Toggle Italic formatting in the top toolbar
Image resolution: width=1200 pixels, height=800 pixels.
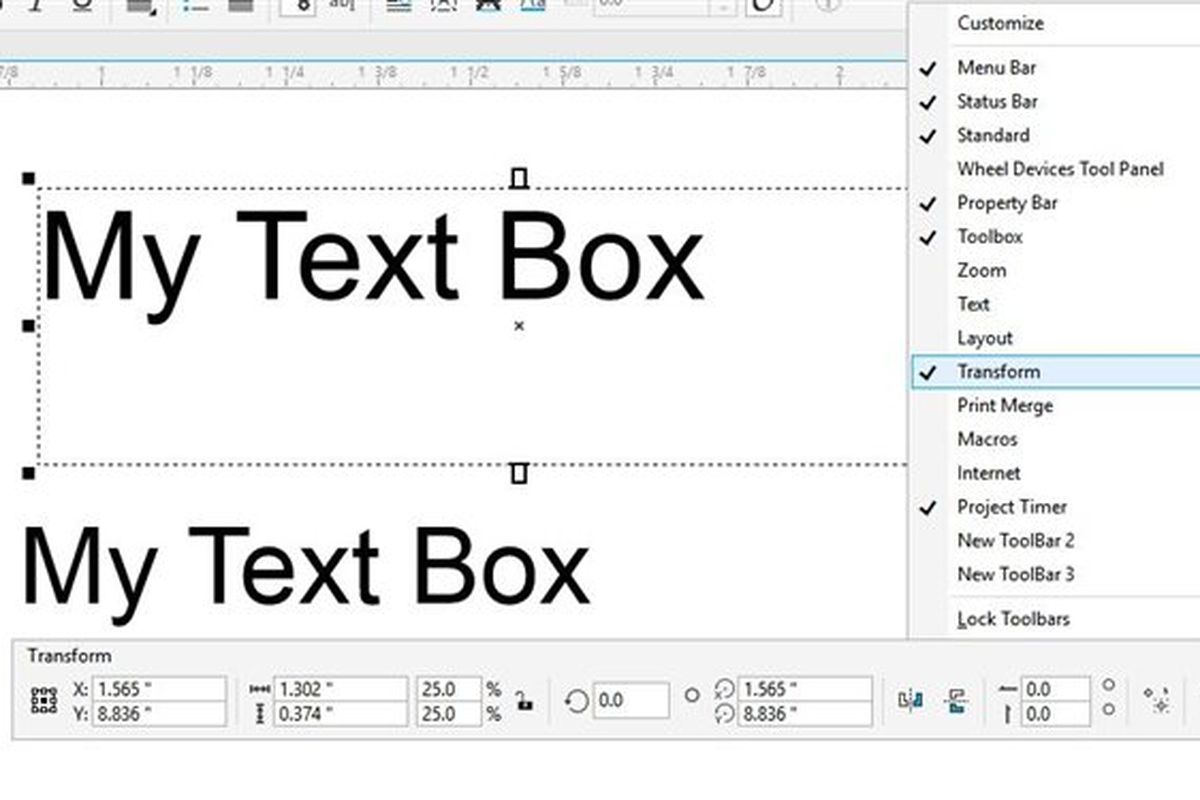click(x=35, y=6)
